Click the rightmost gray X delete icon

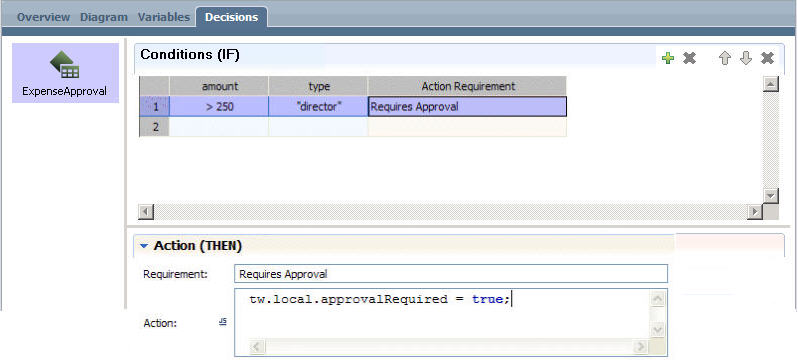pyautogui.click(x=767, y=58)
